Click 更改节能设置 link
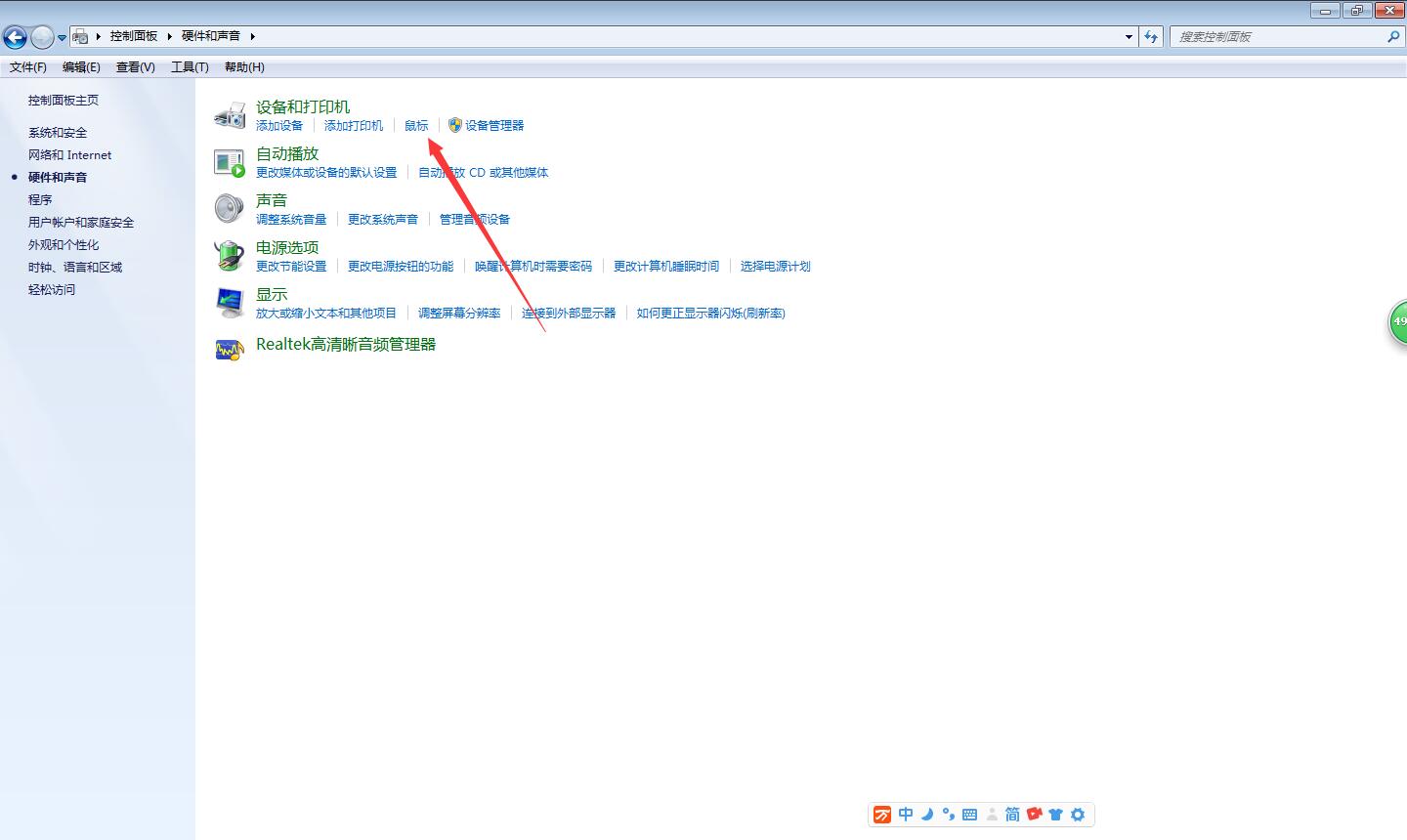Image resolution: width=1407 pixels, height=840 pixels. [x=291, y=267]
